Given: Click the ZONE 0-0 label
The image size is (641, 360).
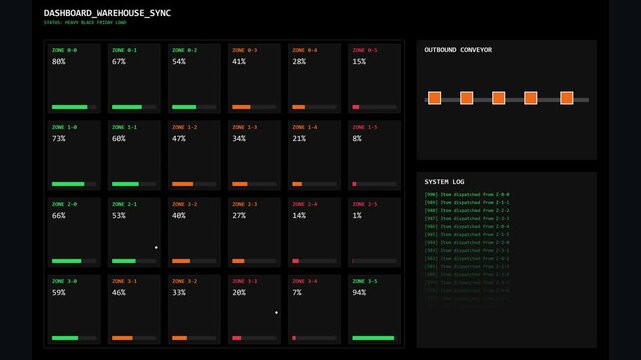Looking at the screenshot, I should (x=64, y=50).
